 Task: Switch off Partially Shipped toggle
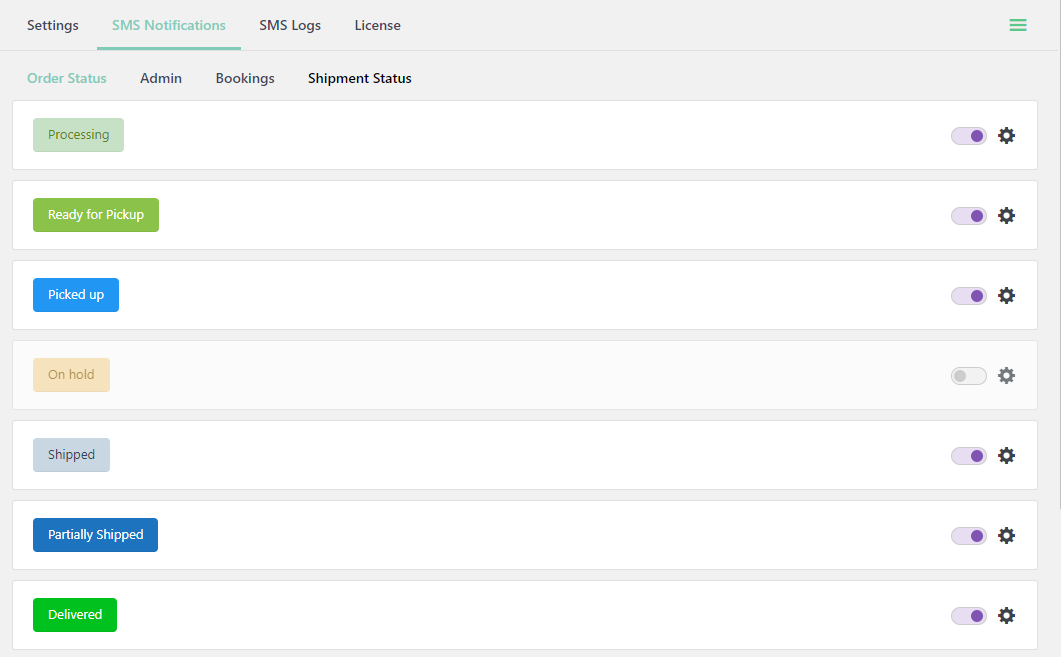(968, 536)
